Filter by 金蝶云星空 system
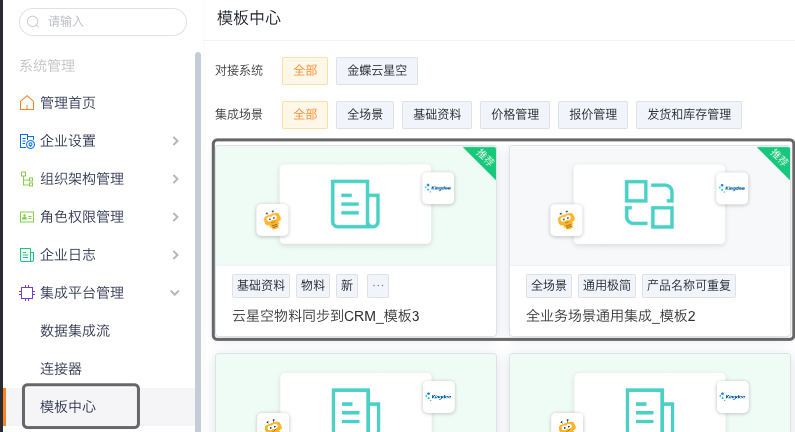This screenshot has width=795, height=432. pos(377,70)
